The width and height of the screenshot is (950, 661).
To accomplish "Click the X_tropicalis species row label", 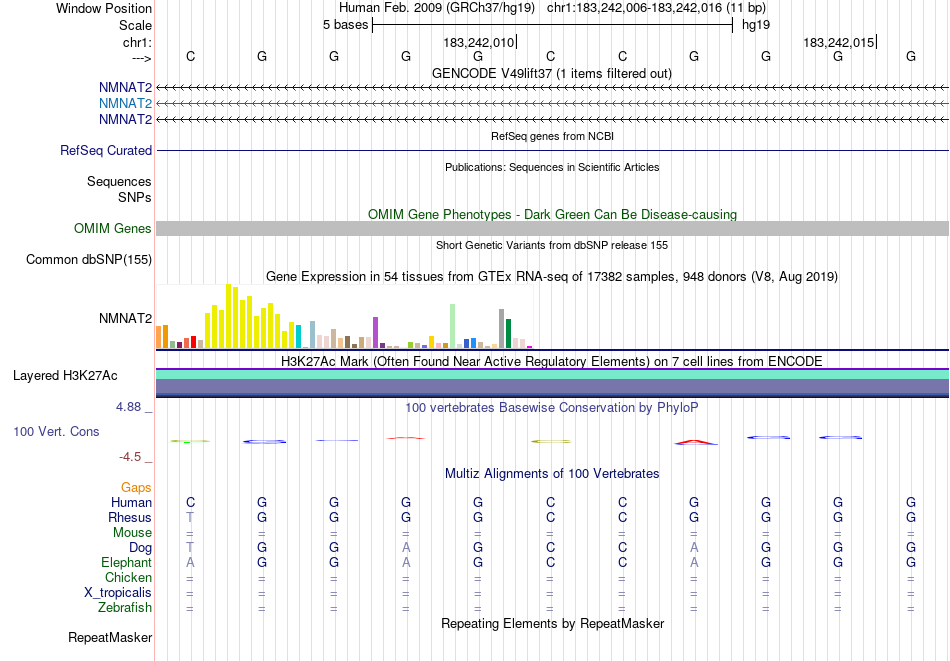I will click(x=118, y=593).
